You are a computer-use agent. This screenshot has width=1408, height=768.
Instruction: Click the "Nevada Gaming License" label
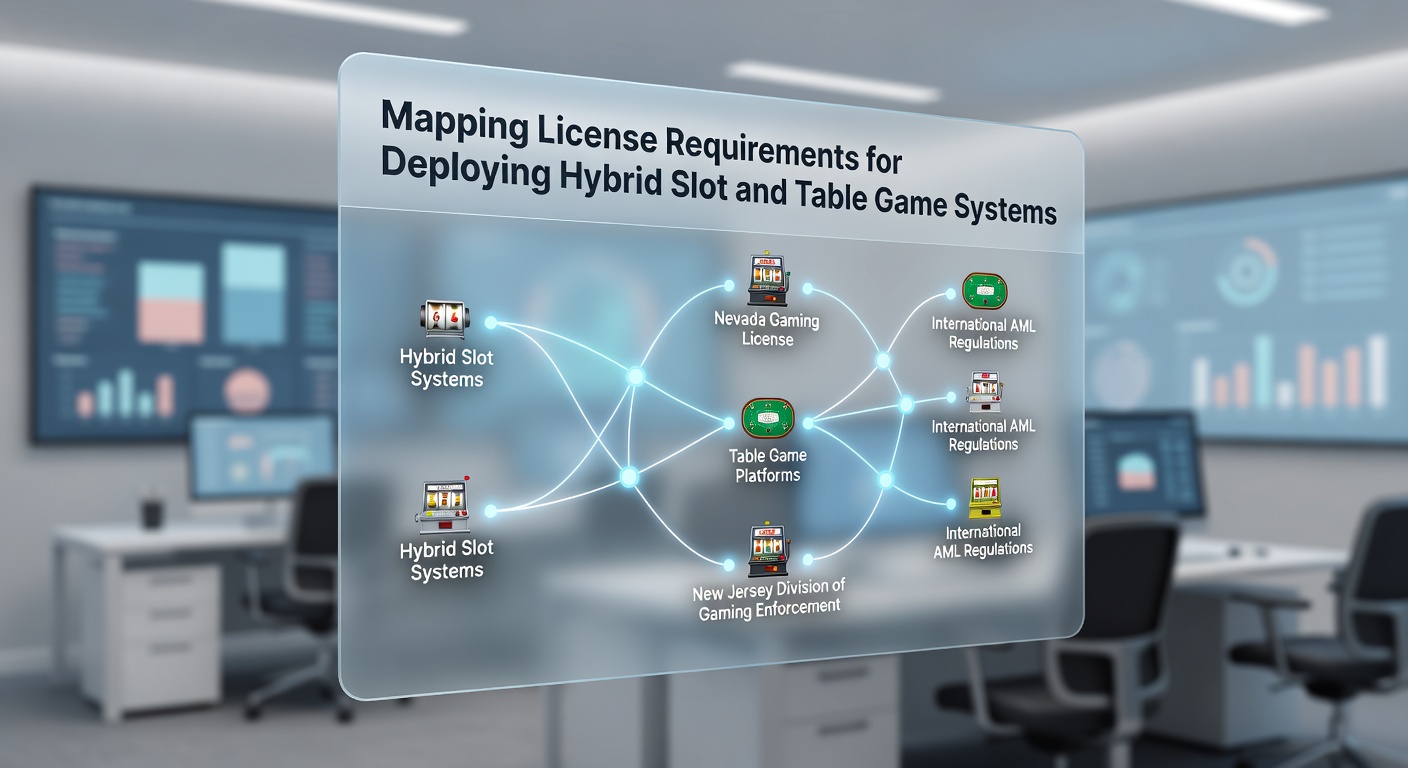(x=768, y=330)
